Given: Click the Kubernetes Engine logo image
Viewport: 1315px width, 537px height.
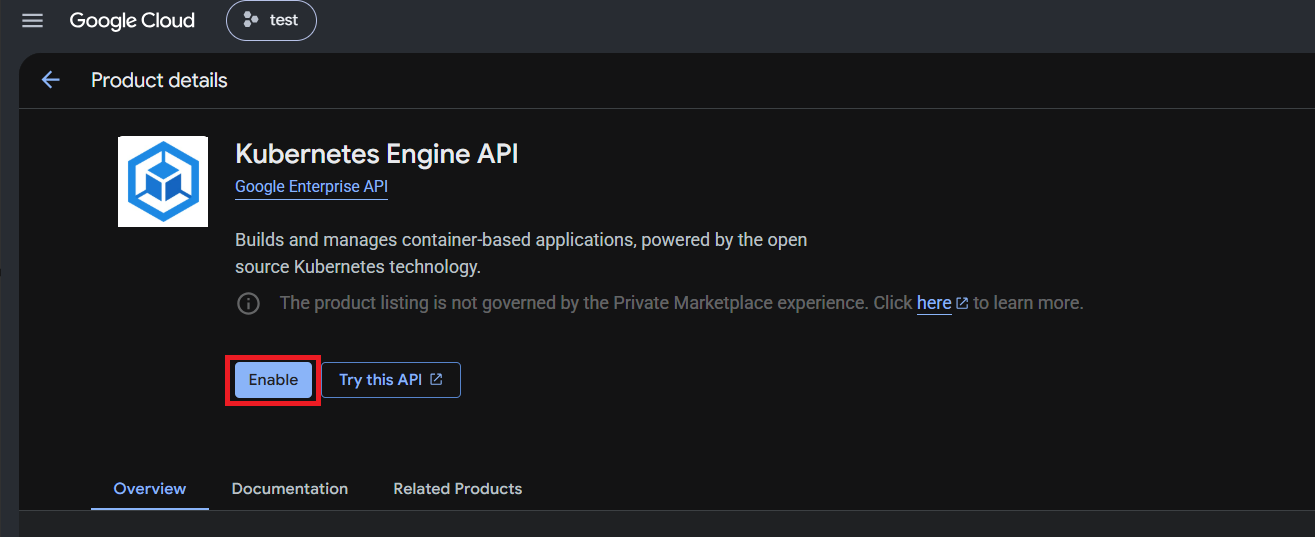Looking at the screenshot, I should pos(163,181).
